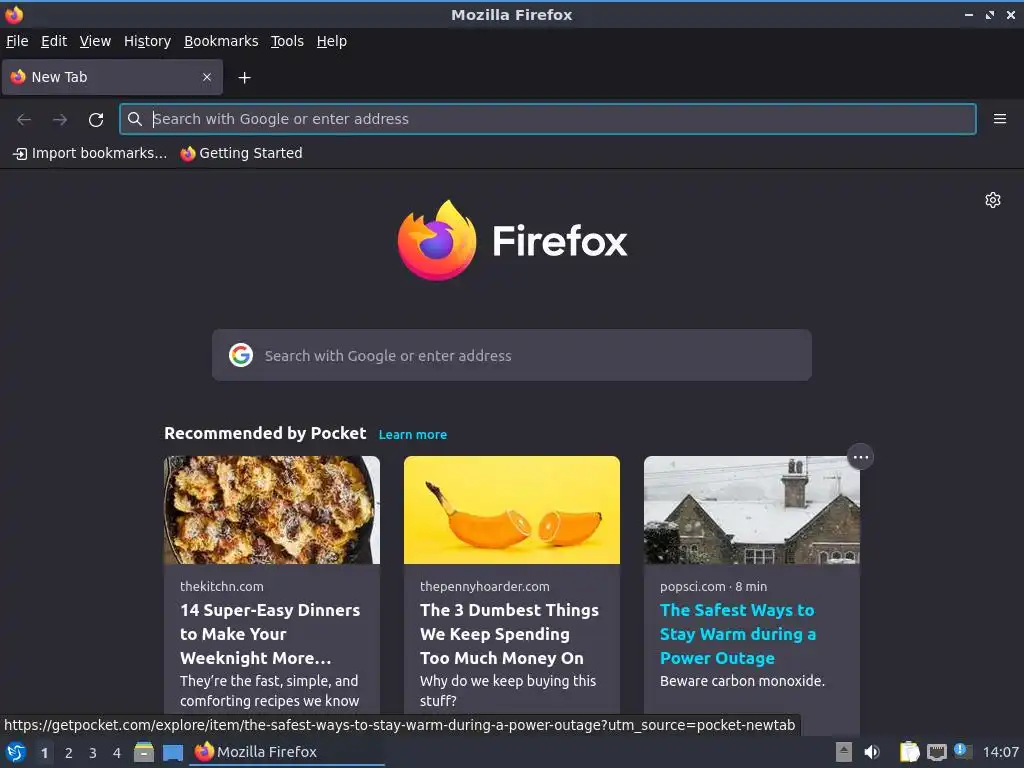Image resolution: width=1024 pixels, height=768 pixels.
Task: Click the Recommended by Pocket heading
Action: pos(265,433)
